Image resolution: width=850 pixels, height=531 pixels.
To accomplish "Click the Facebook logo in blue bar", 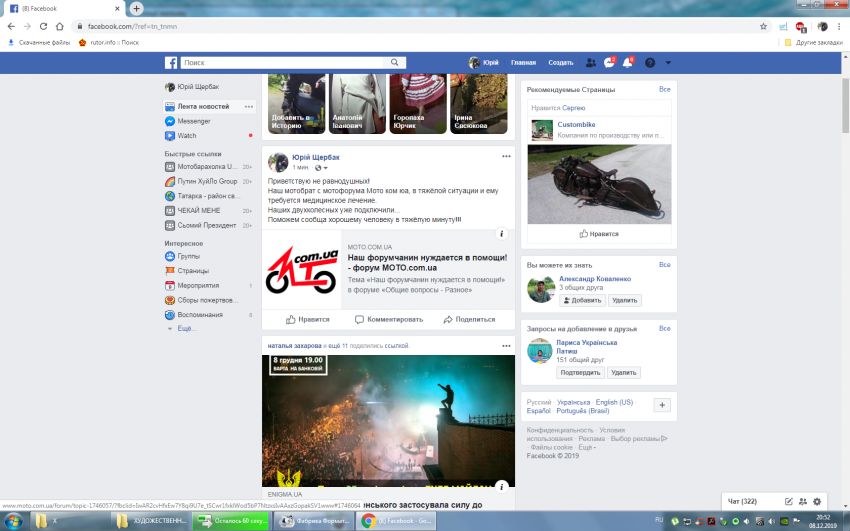I will click(171, 63).
